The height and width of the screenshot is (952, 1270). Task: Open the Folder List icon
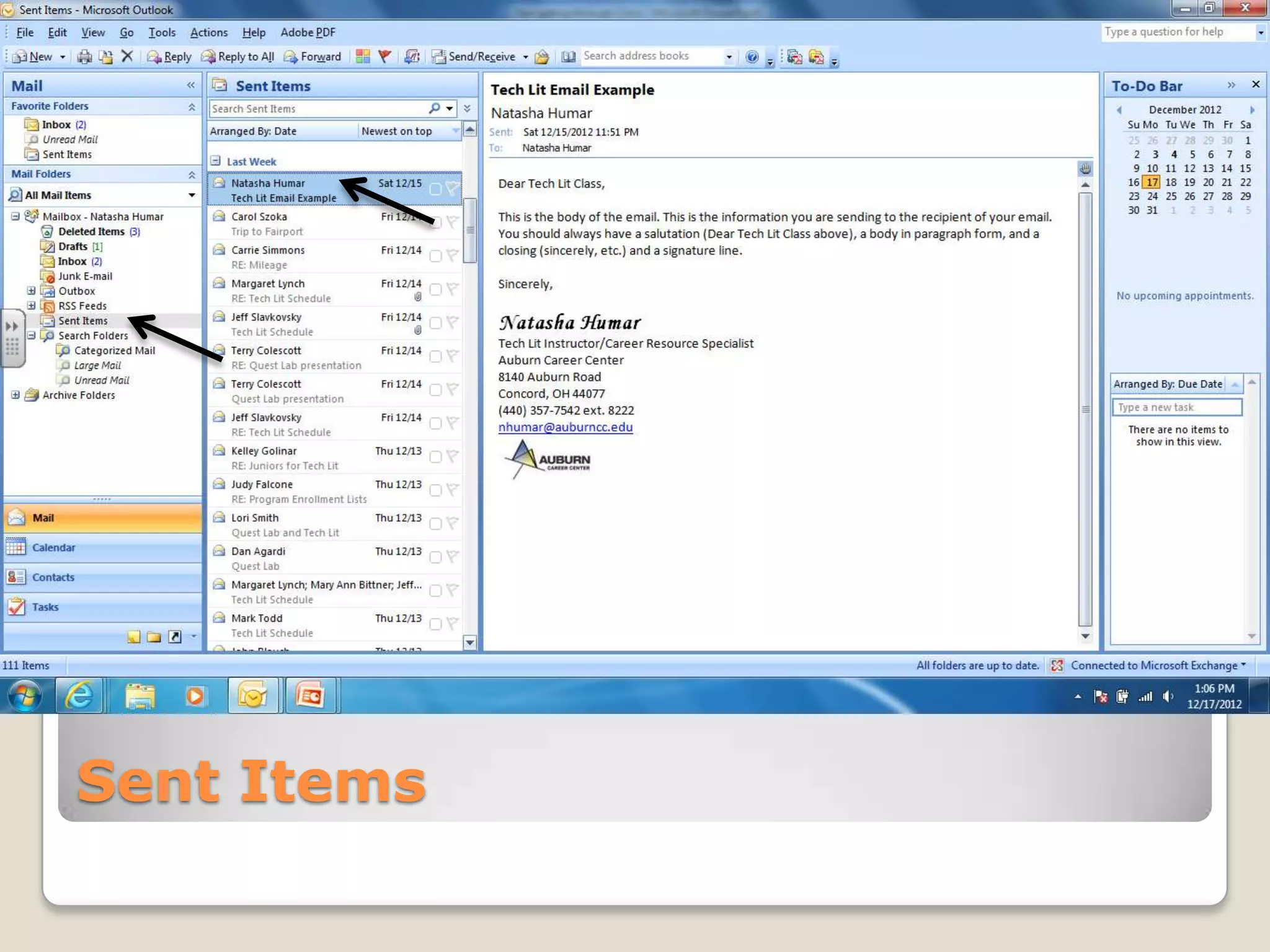154,637
